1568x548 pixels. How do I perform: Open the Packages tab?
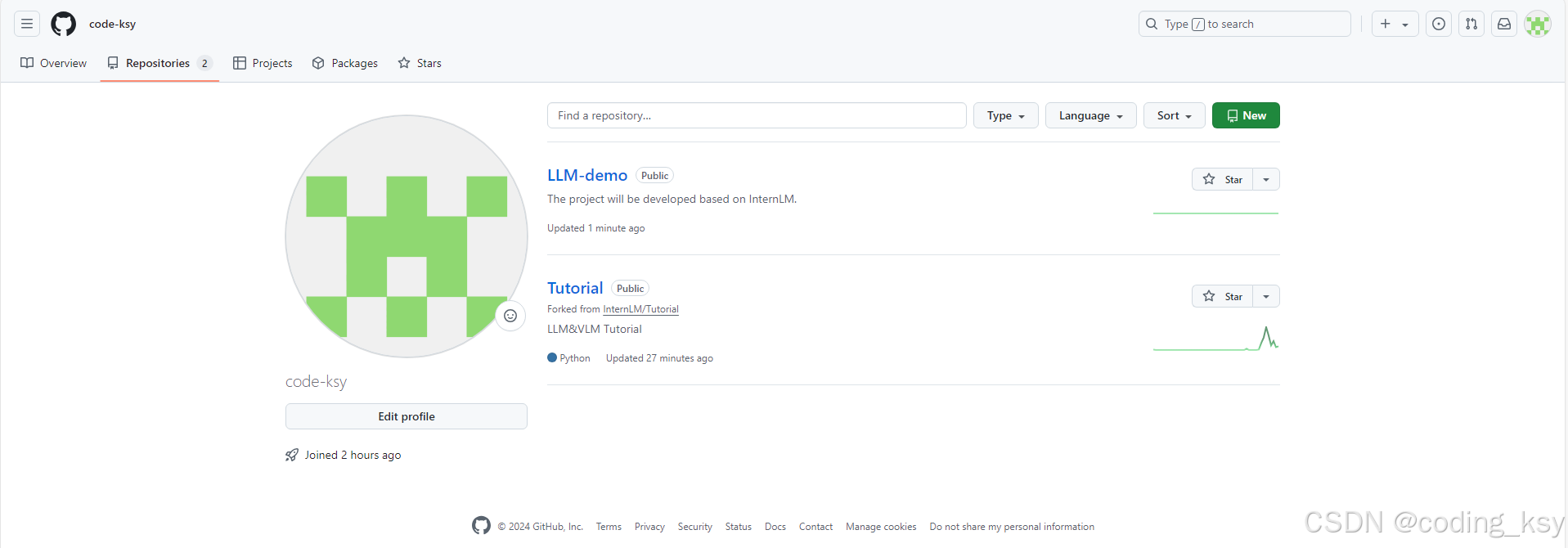coord(345,63)
